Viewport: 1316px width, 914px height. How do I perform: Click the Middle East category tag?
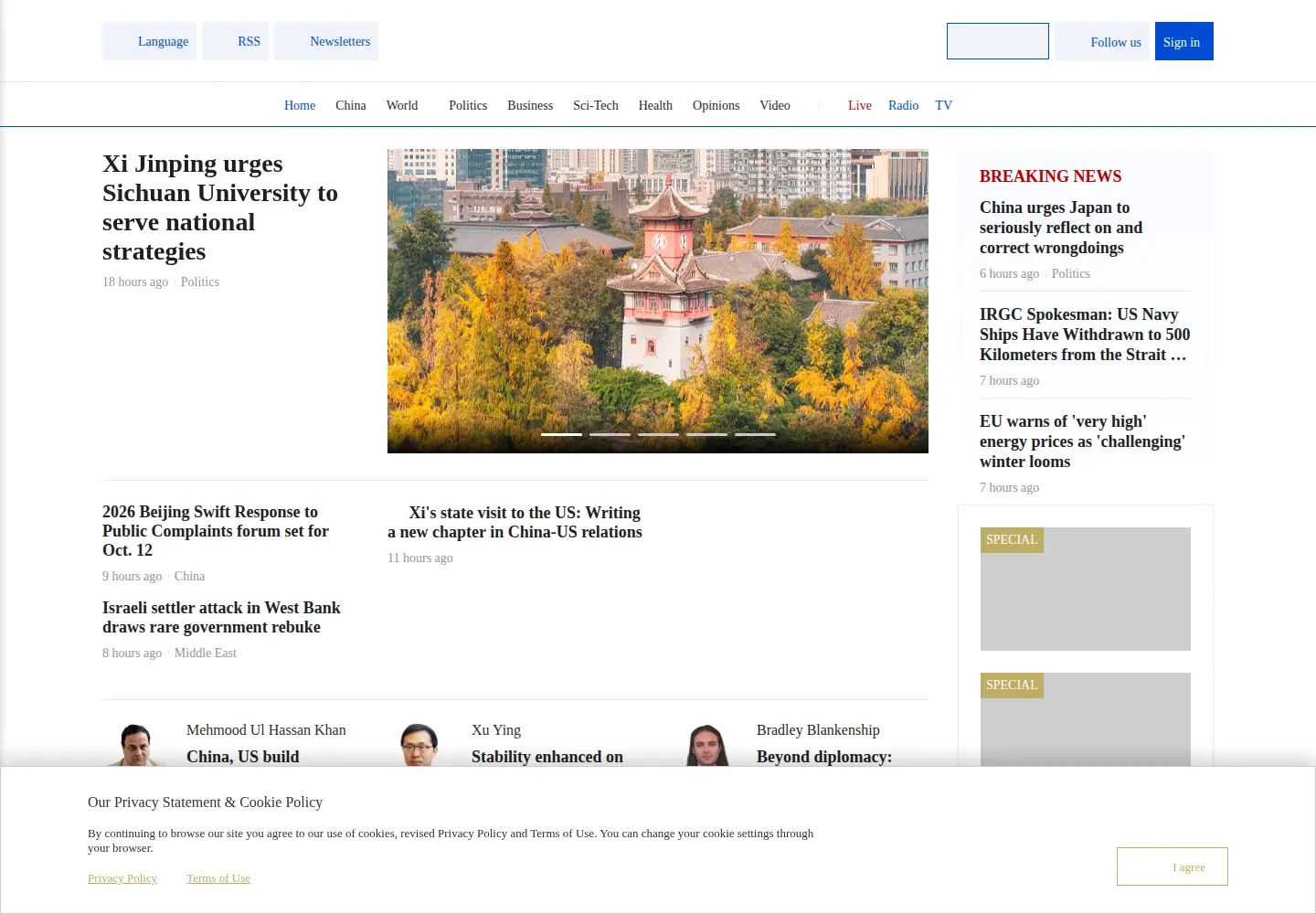click(x=206, y=653)
